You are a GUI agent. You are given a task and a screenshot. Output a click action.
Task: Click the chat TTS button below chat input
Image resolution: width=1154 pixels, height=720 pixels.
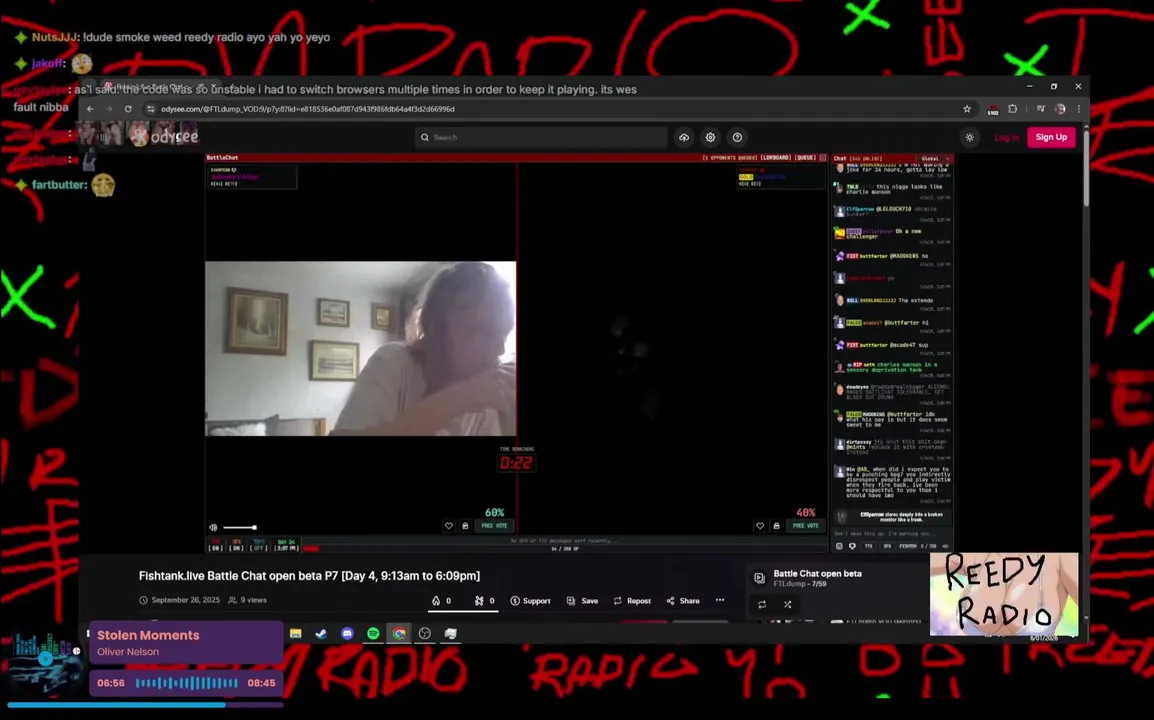(868, 546)
